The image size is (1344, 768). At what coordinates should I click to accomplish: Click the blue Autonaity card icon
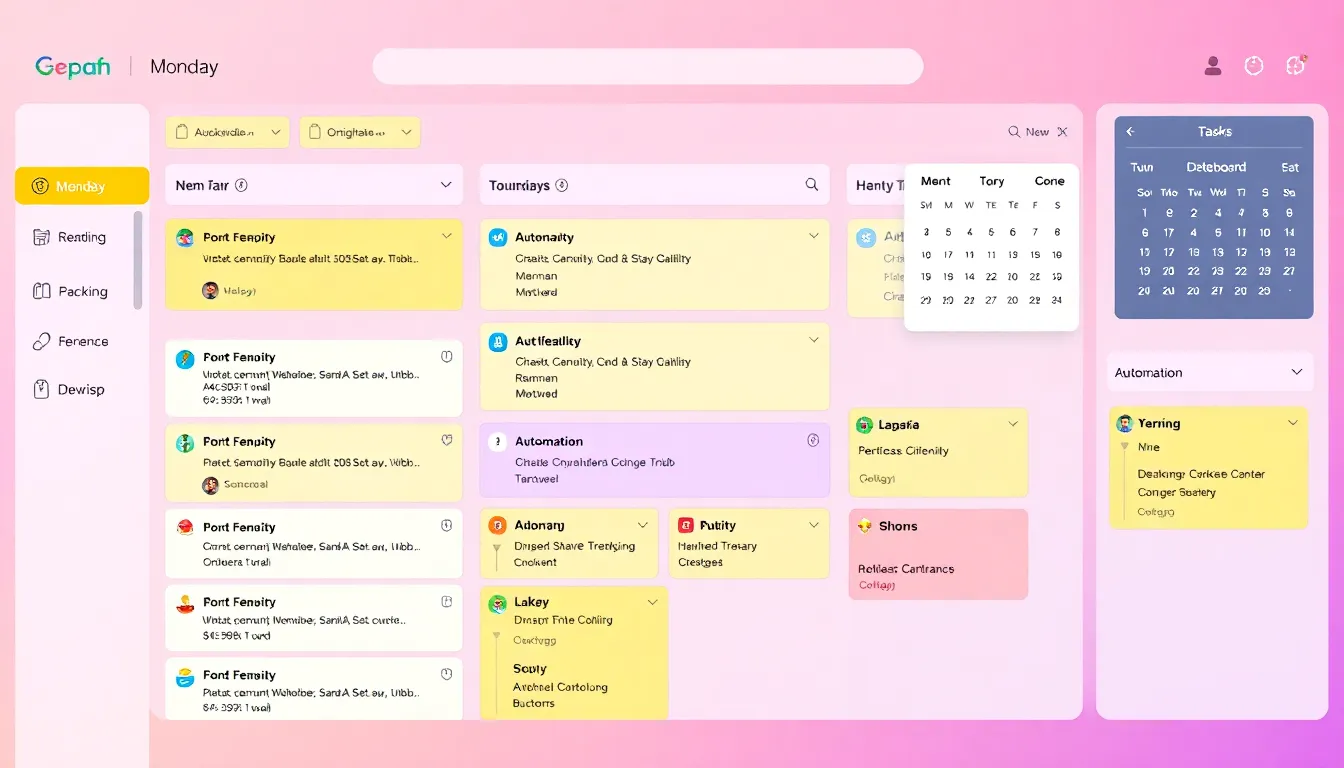pos(498,237)
